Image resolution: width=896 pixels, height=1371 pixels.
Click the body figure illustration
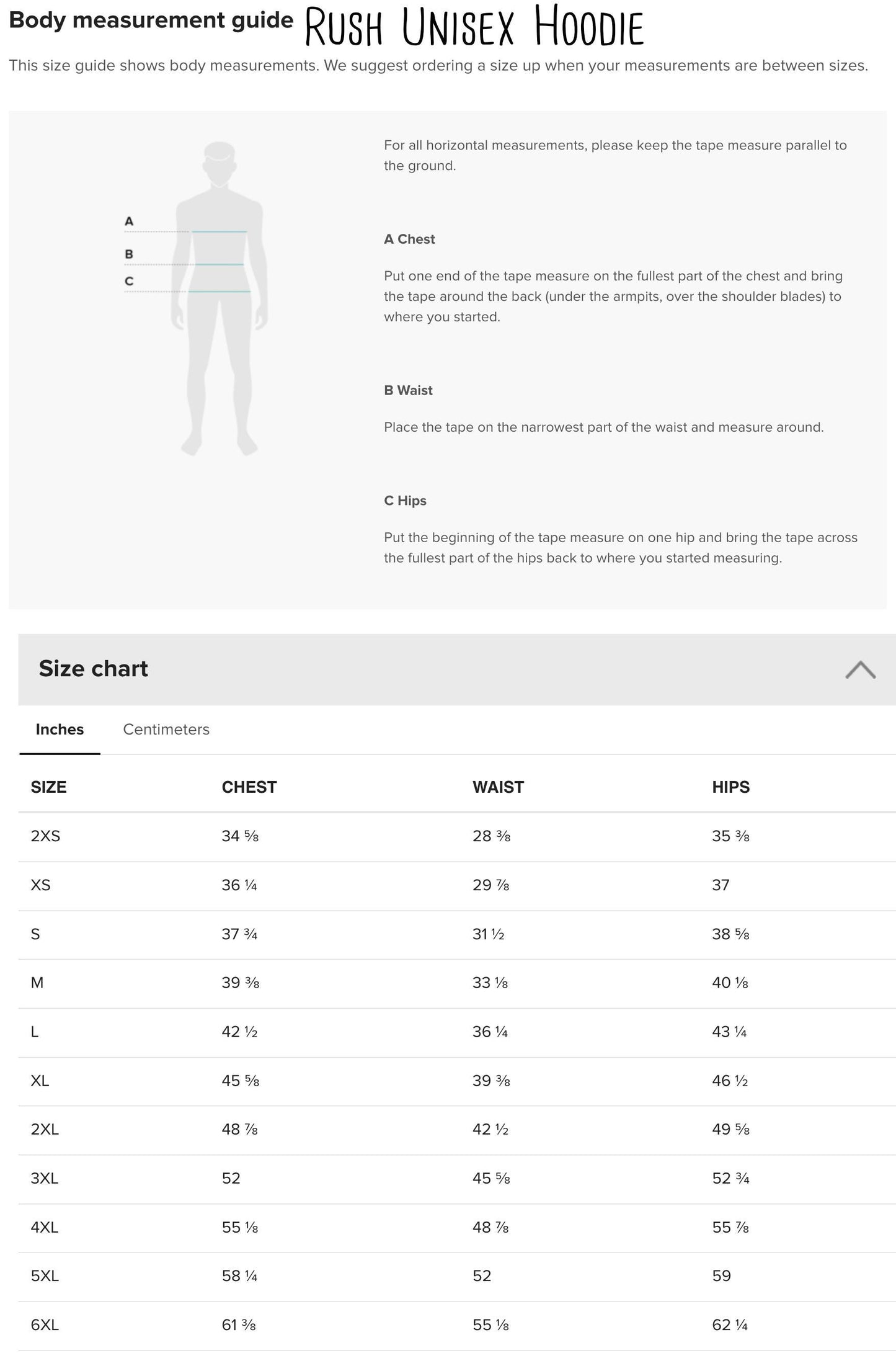(220, 298)
